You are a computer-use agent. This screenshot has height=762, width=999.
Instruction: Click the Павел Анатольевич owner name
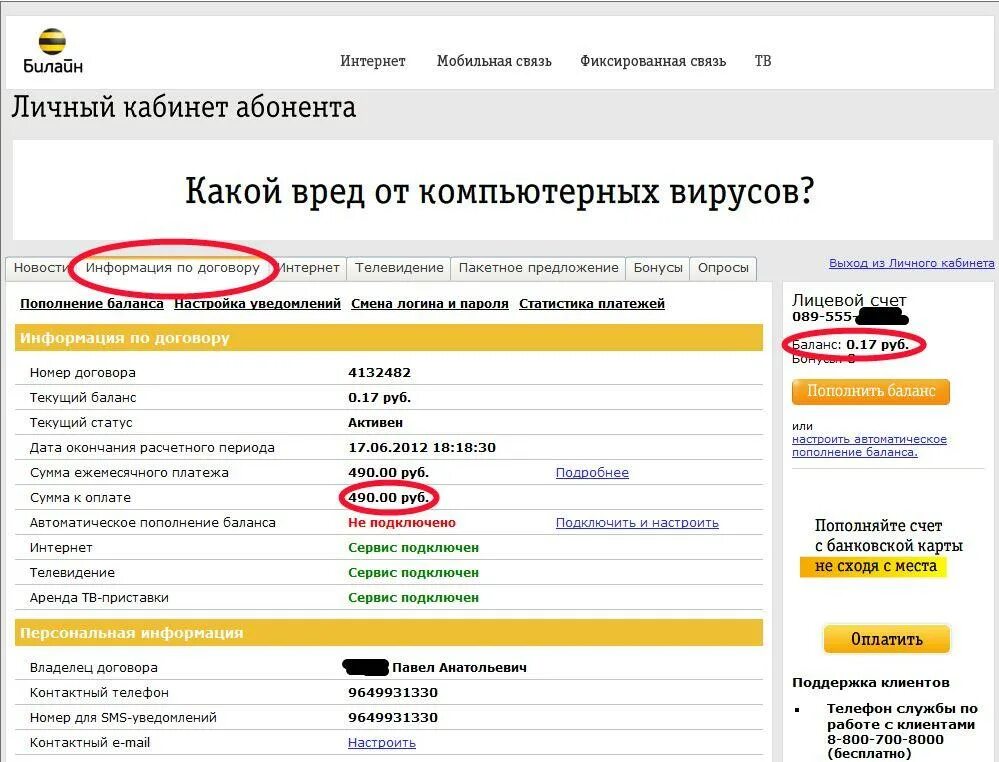pyautogui.click(x=459, y=668)
